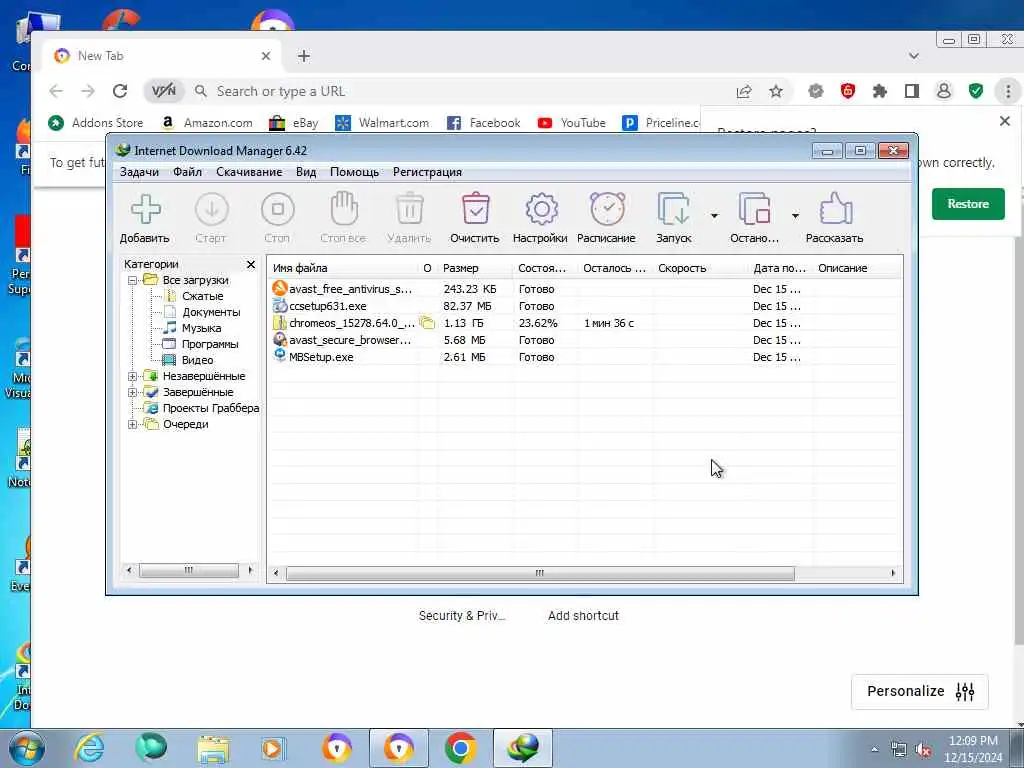The image size is (1024, 768).
Task: Open the YouTube bookmark
Action: [571, 123]
